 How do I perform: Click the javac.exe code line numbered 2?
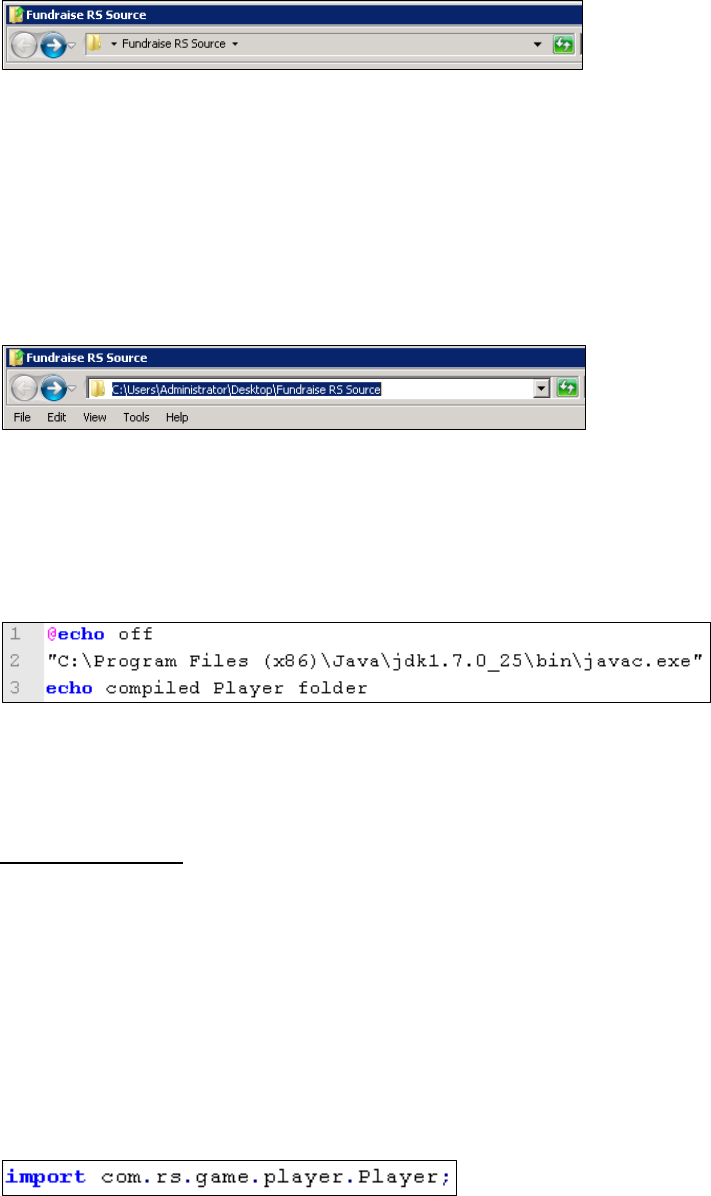[x=375, y=661]
